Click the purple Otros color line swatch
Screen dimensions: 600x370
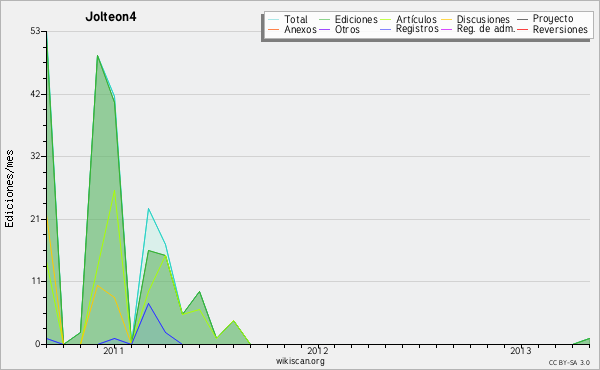click(x=324, y=29)
